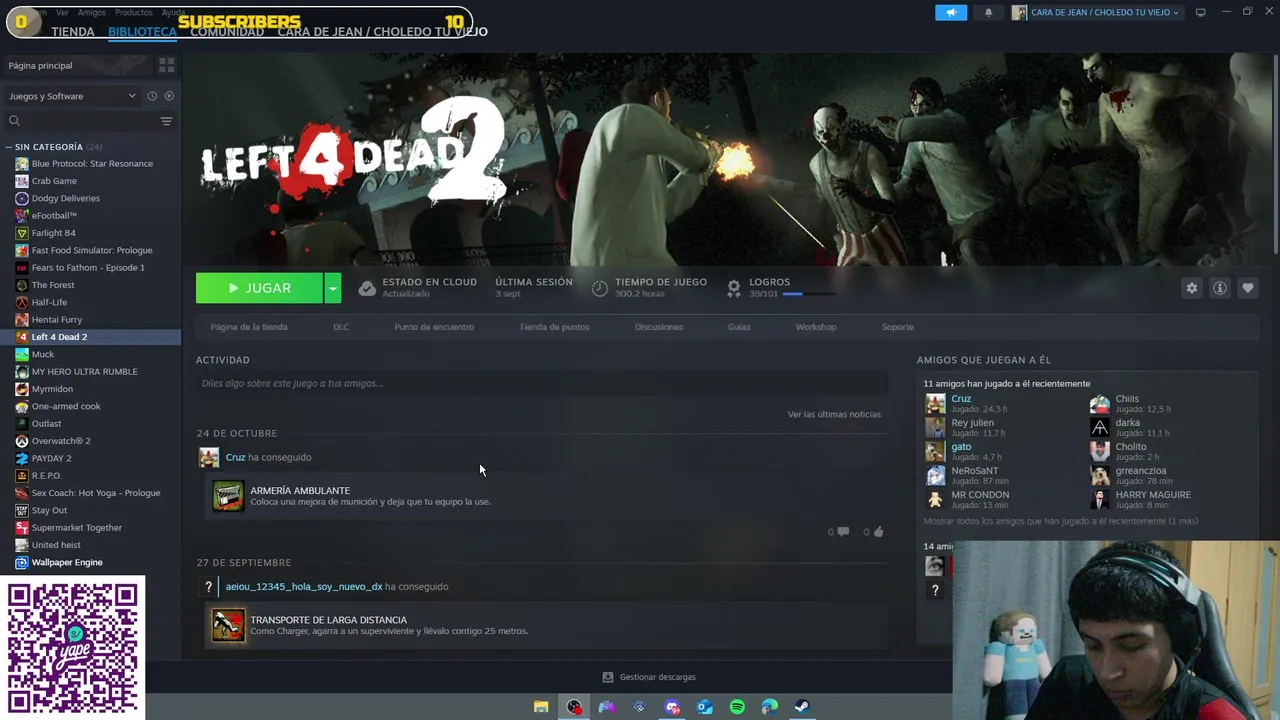Open Cruz profile link in activity

click(x=235, y=457)
